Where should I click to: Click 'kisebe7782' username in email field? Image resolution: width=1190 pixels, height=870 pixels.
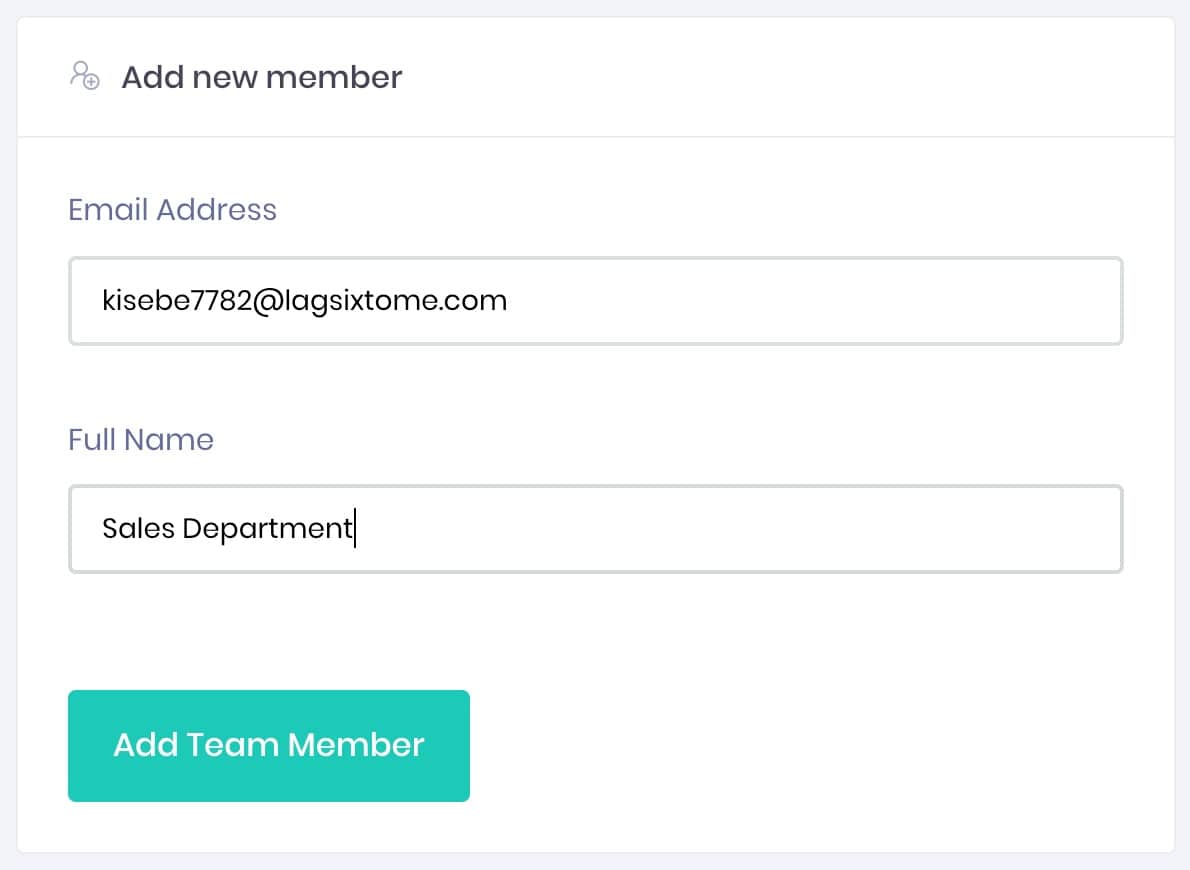click(177, 301)
